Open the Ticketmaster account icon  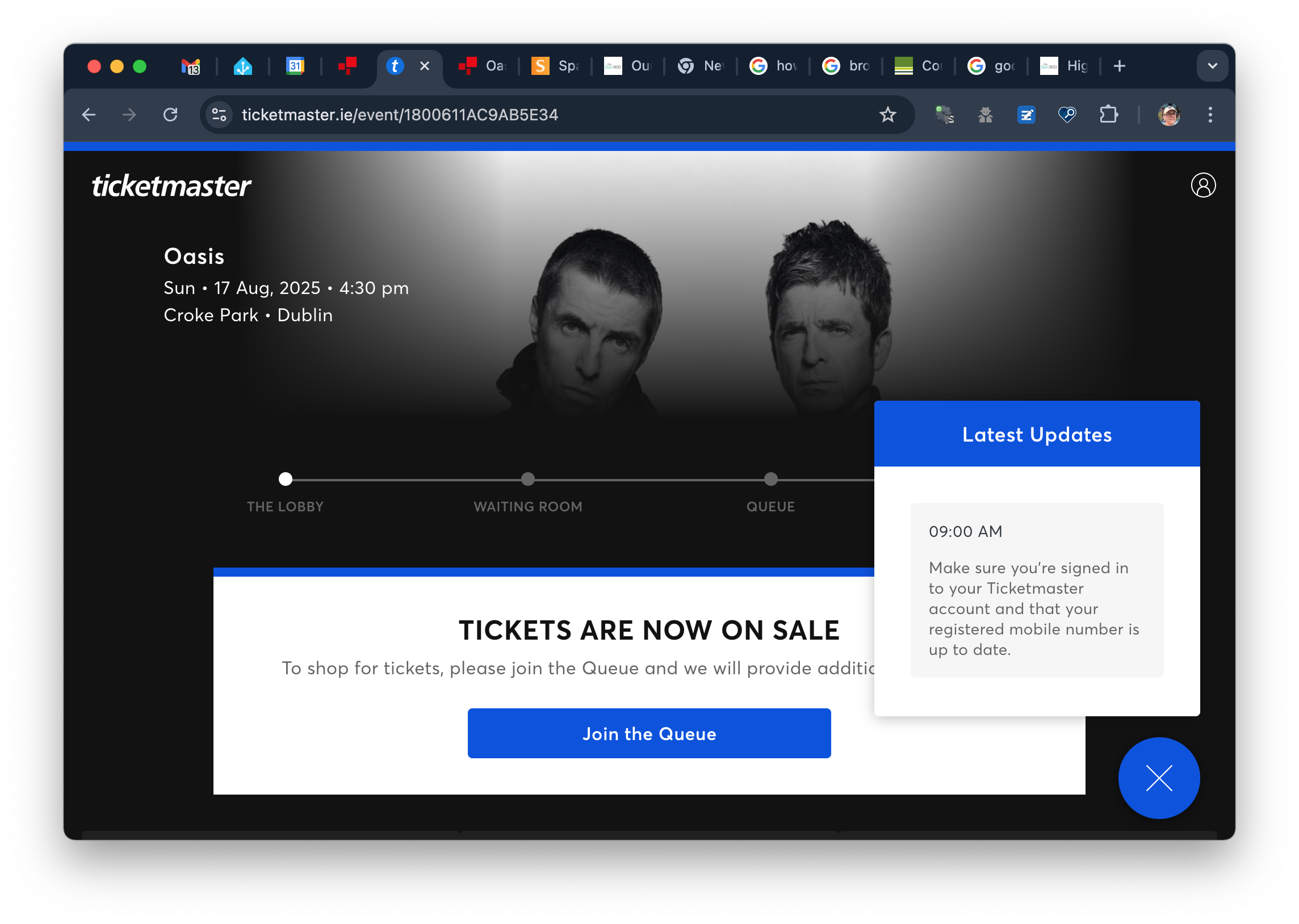[x=1203, y=186]
